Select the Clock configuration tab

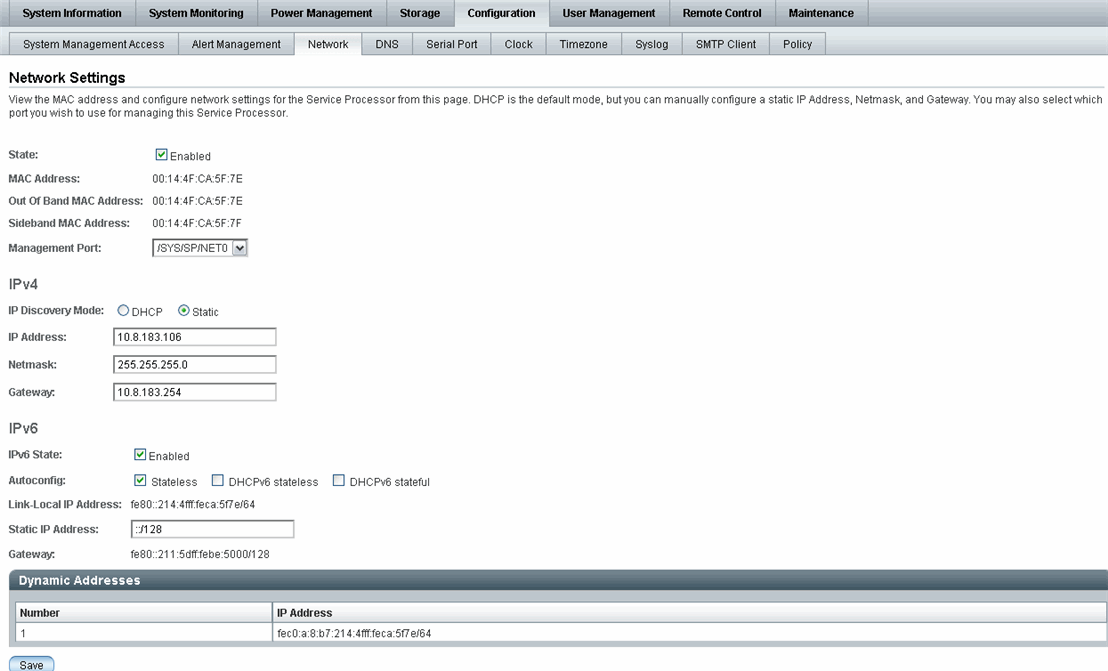coord(517,44)
